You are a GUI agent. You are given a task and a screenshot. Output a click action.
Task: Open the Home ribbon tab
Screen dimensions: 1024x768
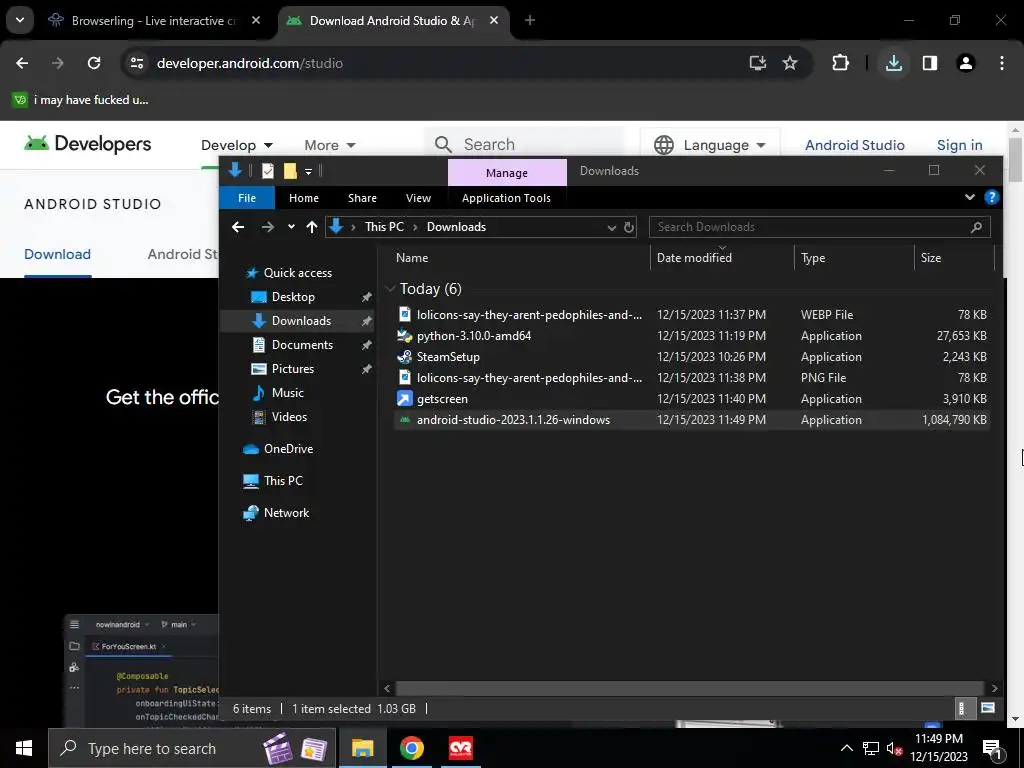click(x=304, y=198)
